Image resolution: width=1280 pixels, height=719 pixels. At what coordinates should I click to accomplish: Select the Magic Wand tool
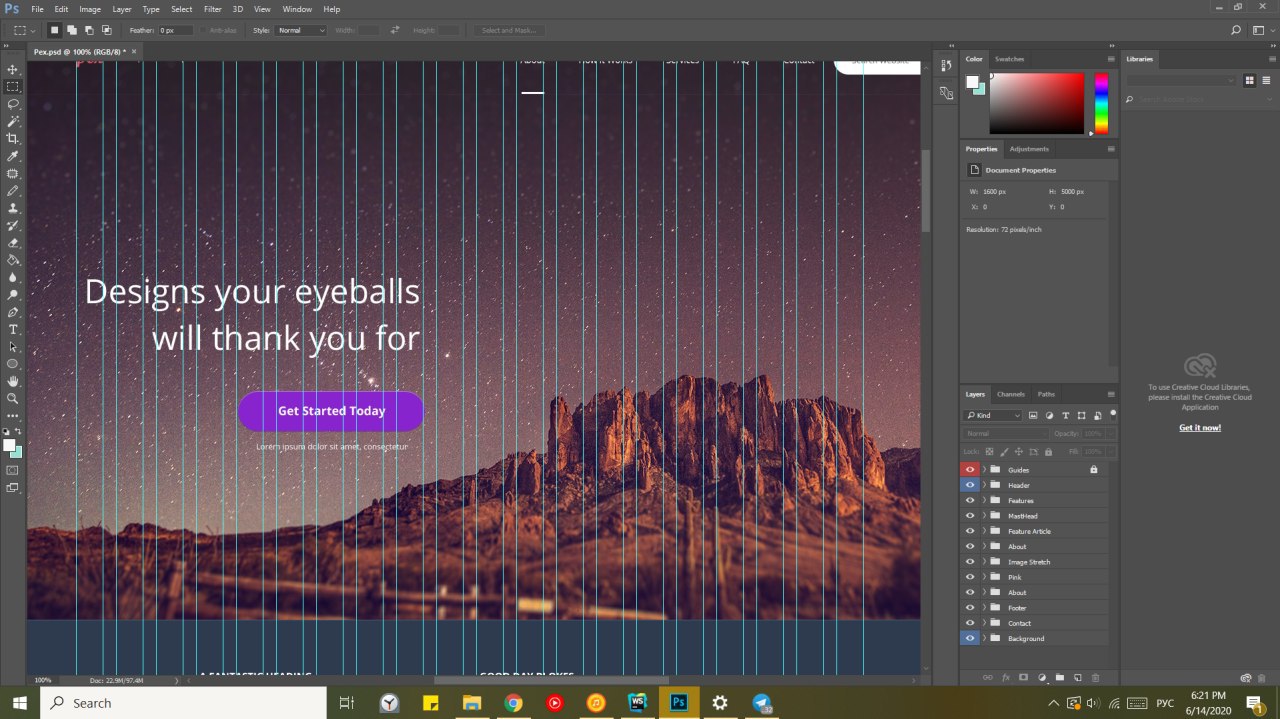pos(13,121)
